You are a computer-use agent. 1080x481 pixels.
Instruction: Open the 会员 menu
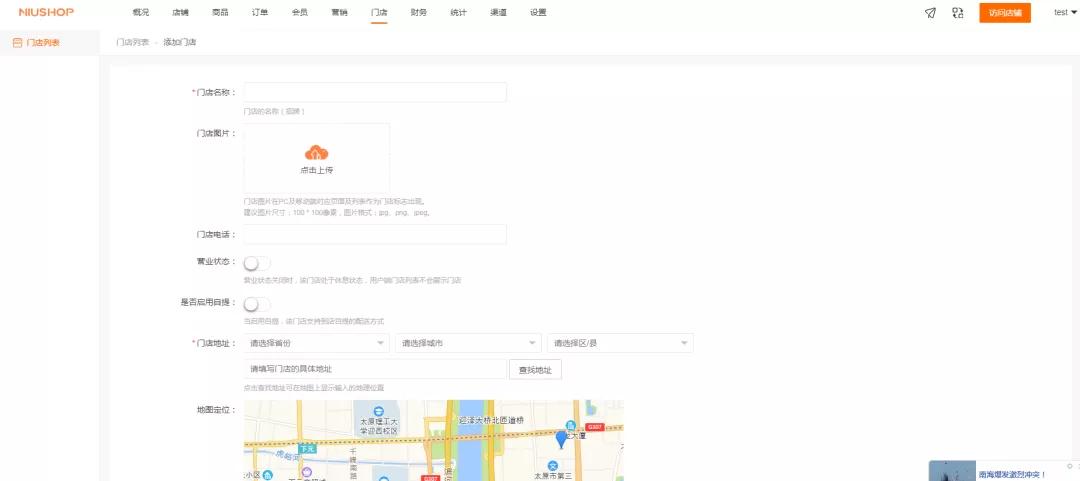(300, 12)
